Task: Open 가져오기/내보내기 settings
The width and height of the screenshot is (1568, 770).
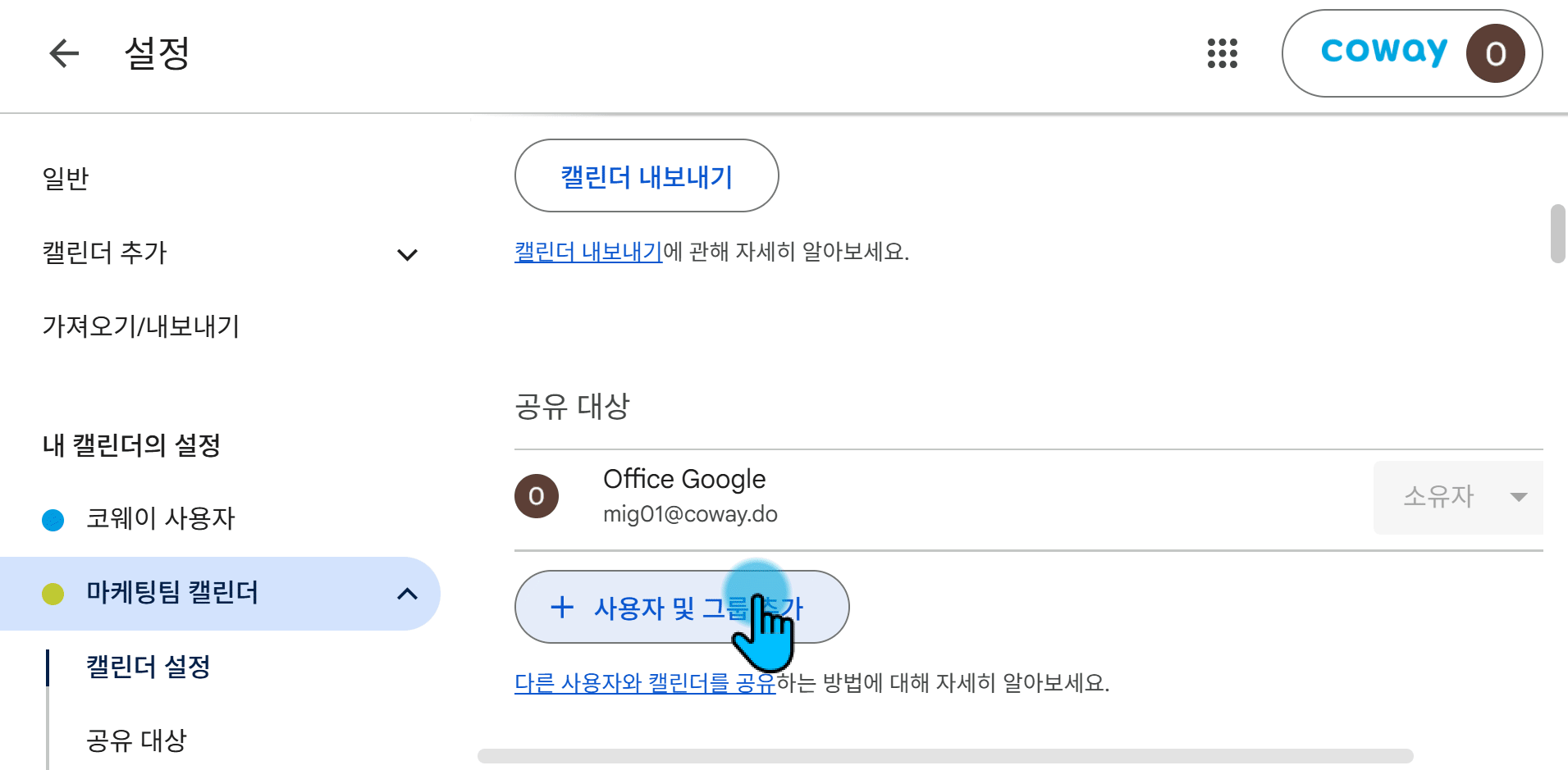Action: [141, 326]
